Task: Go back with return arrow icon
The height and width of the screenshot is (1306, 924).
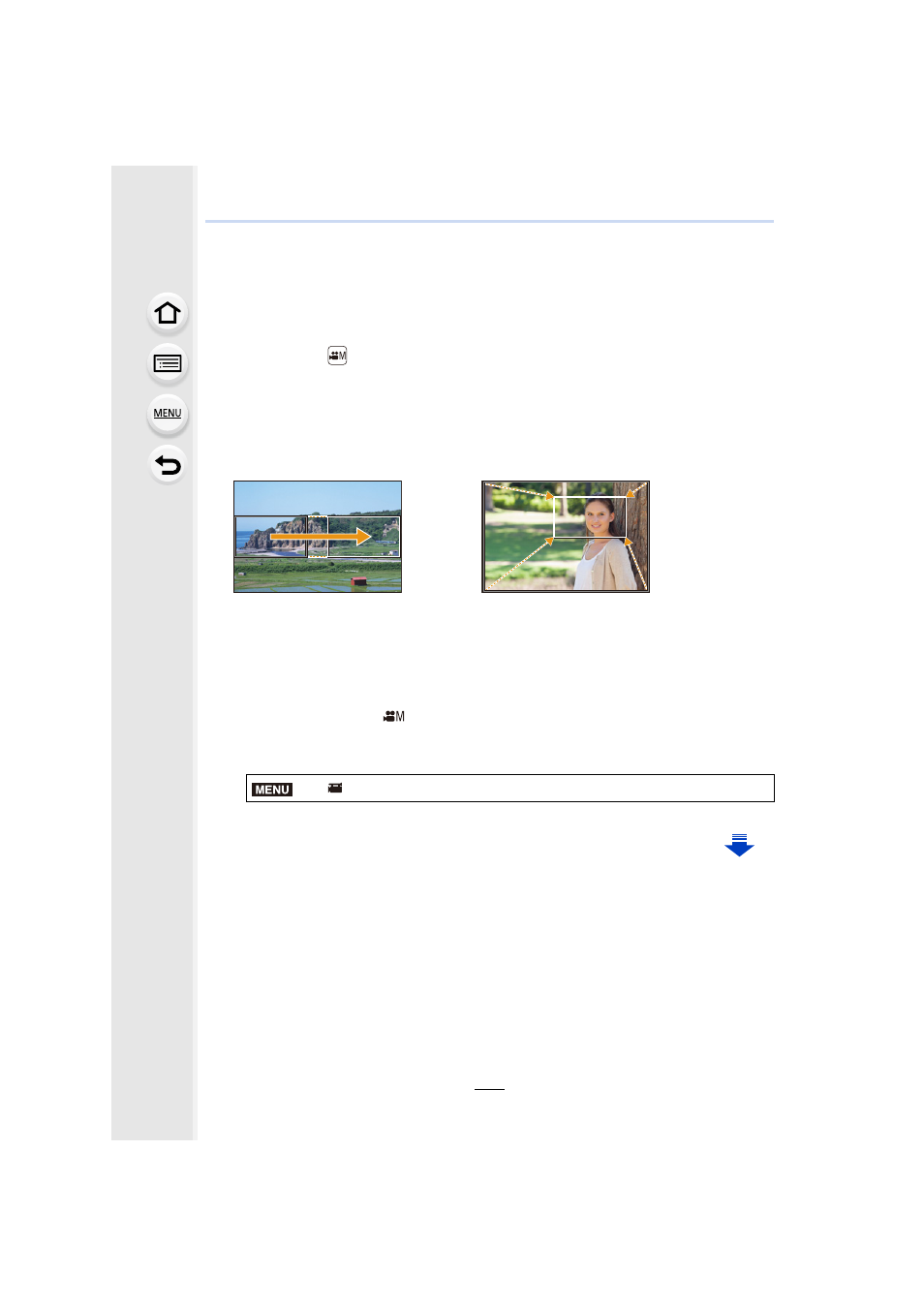Action: pos(168,465)
